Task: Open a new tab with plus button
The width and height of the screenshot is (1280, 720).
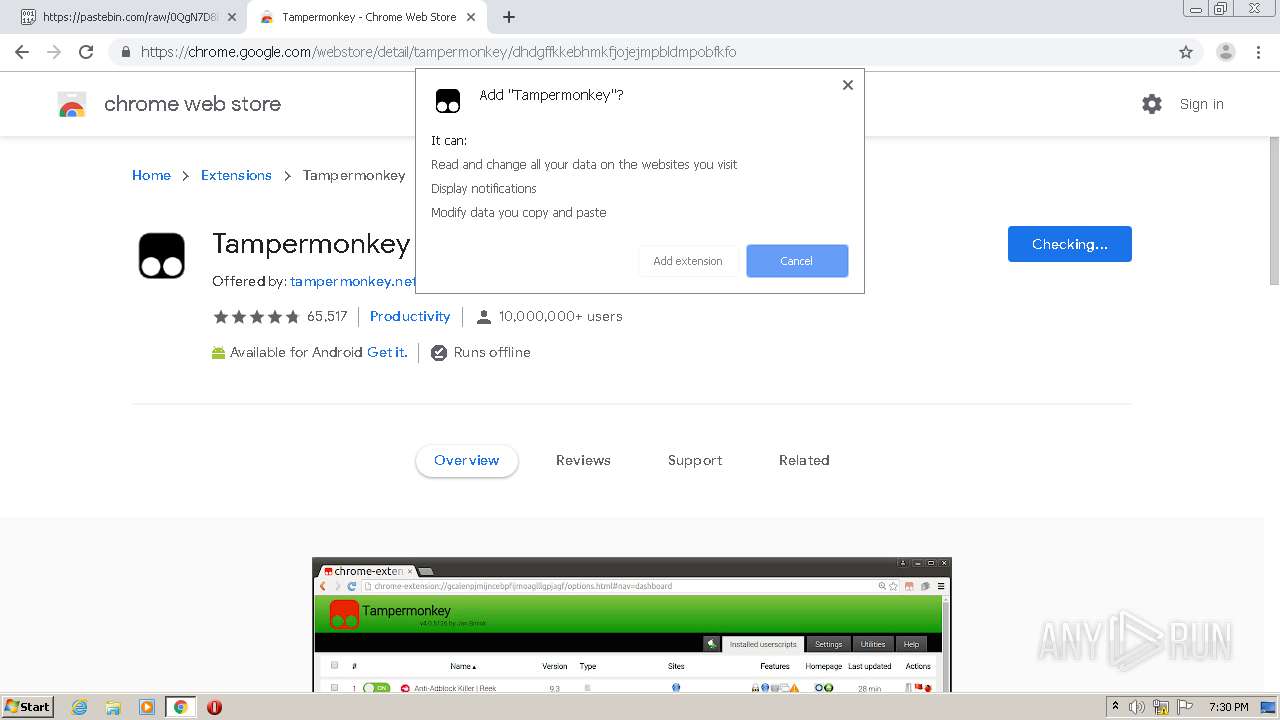Action: coord(509,17)
